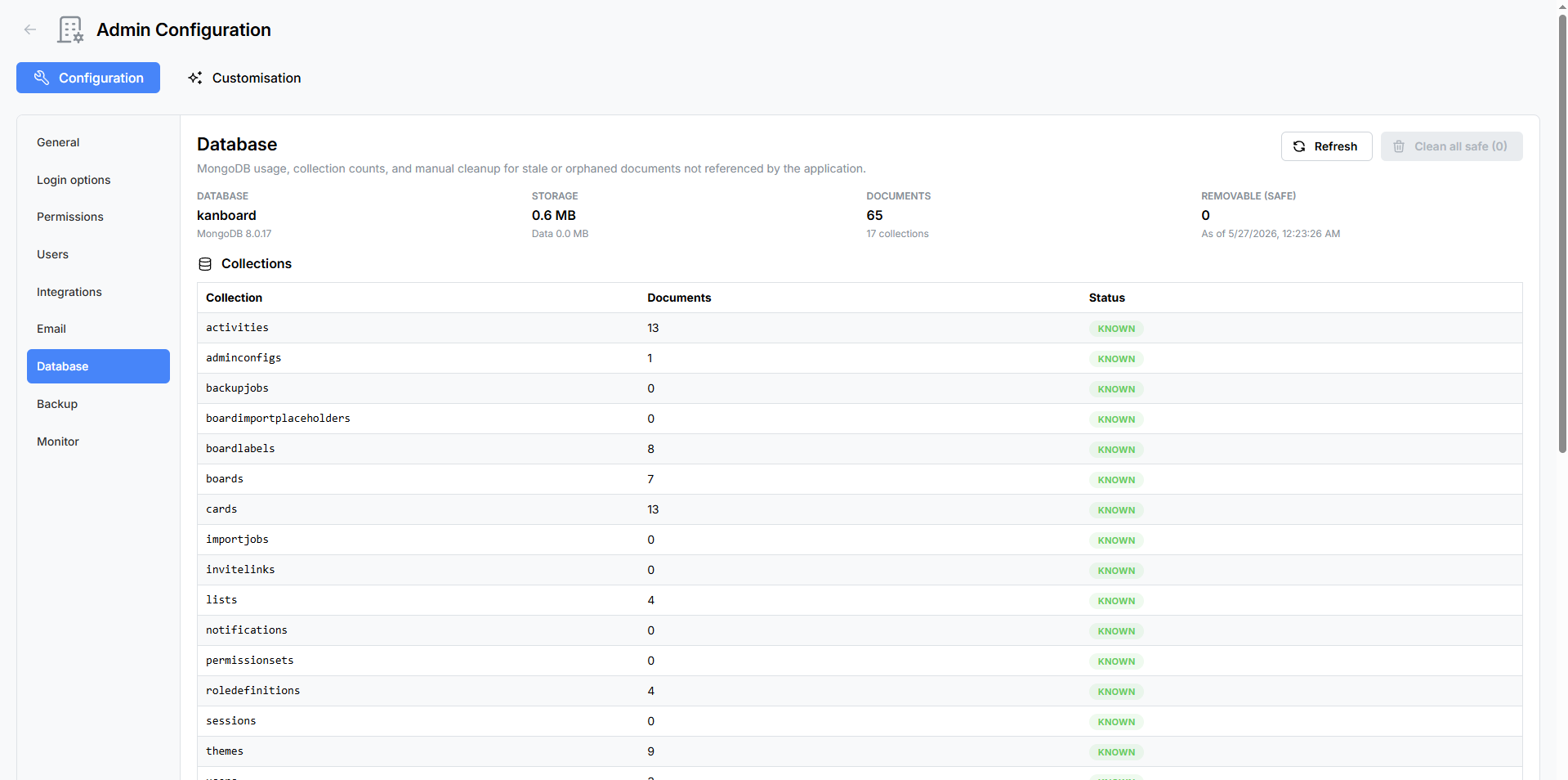Screen dimensions: 1568x780
Task: Click the MongoDB 8.0.17 version text
Action: (234, 234)
